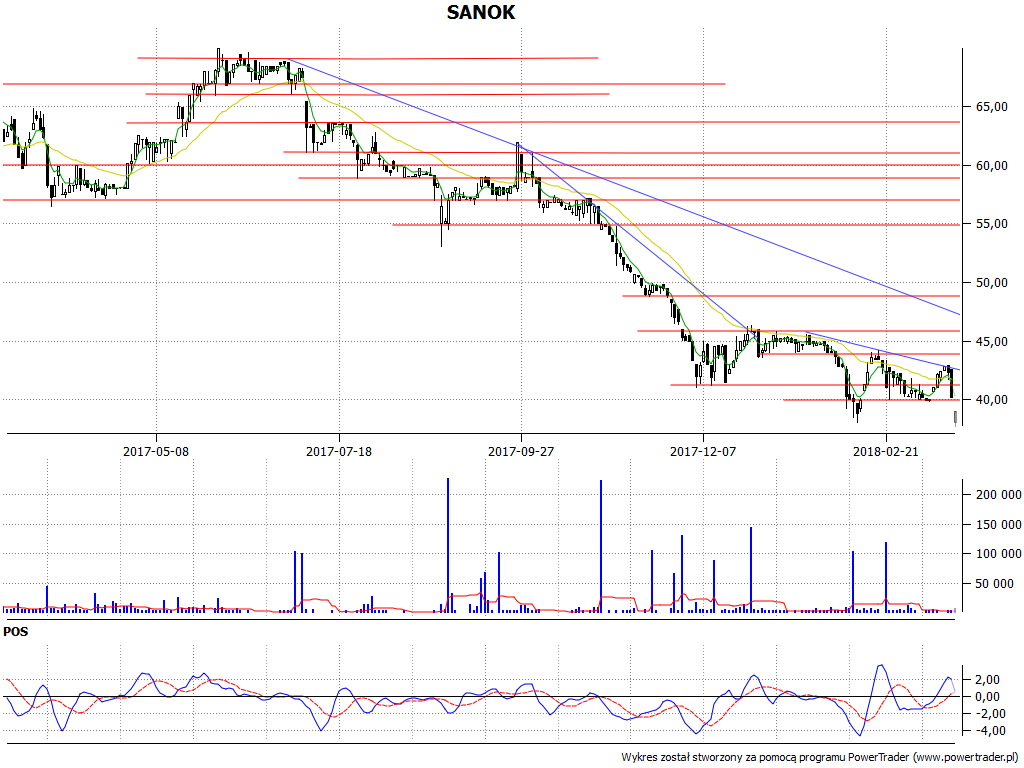Click the 100 000 volume axis label
Screen dimensions: 1024x768
pyautogui.click(x=999, y=554)
